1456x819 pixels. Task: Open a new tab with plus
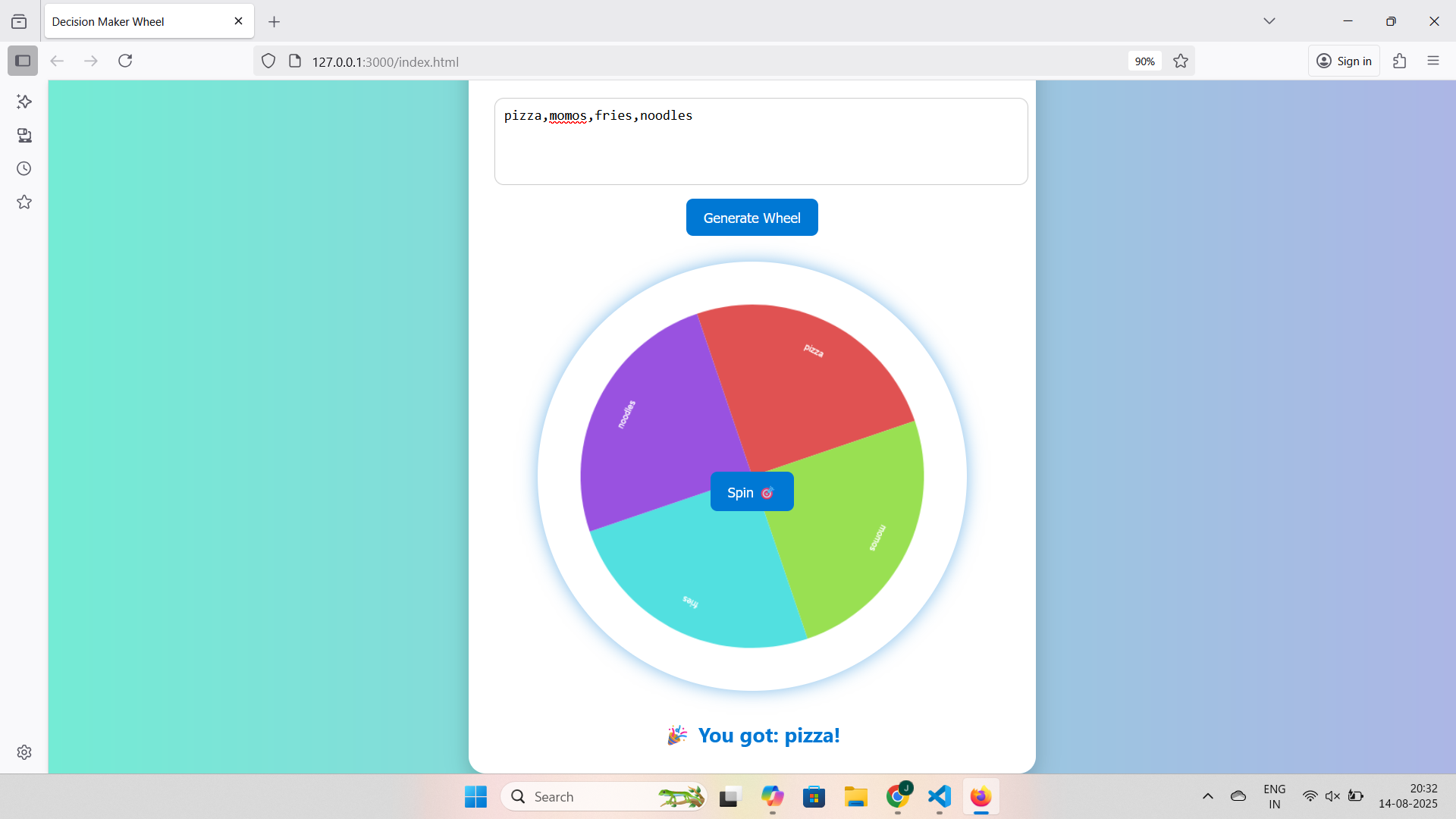[x=274, y=22]
